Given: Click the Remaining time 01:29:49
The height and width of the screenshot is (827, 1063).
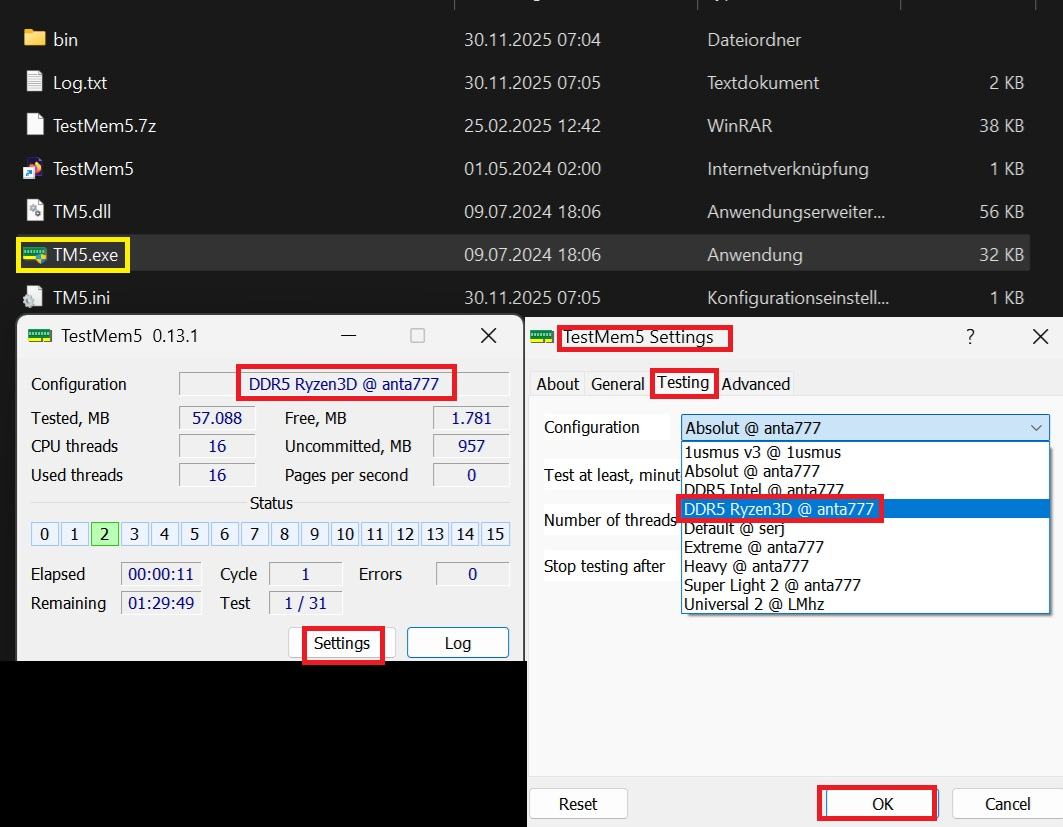Looking at the screenshot, I should [161, 603].
